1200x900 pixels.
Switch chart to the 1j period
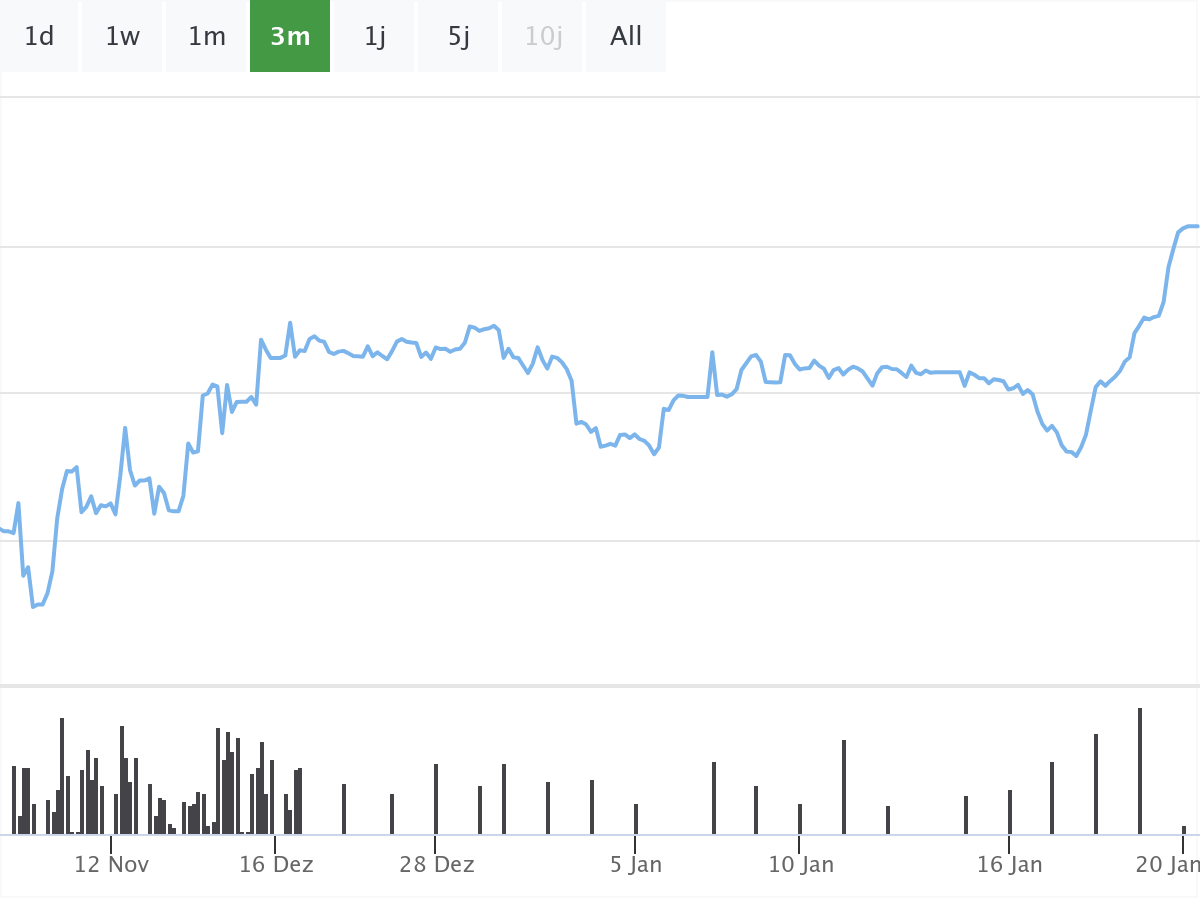[x=375, y=37]
